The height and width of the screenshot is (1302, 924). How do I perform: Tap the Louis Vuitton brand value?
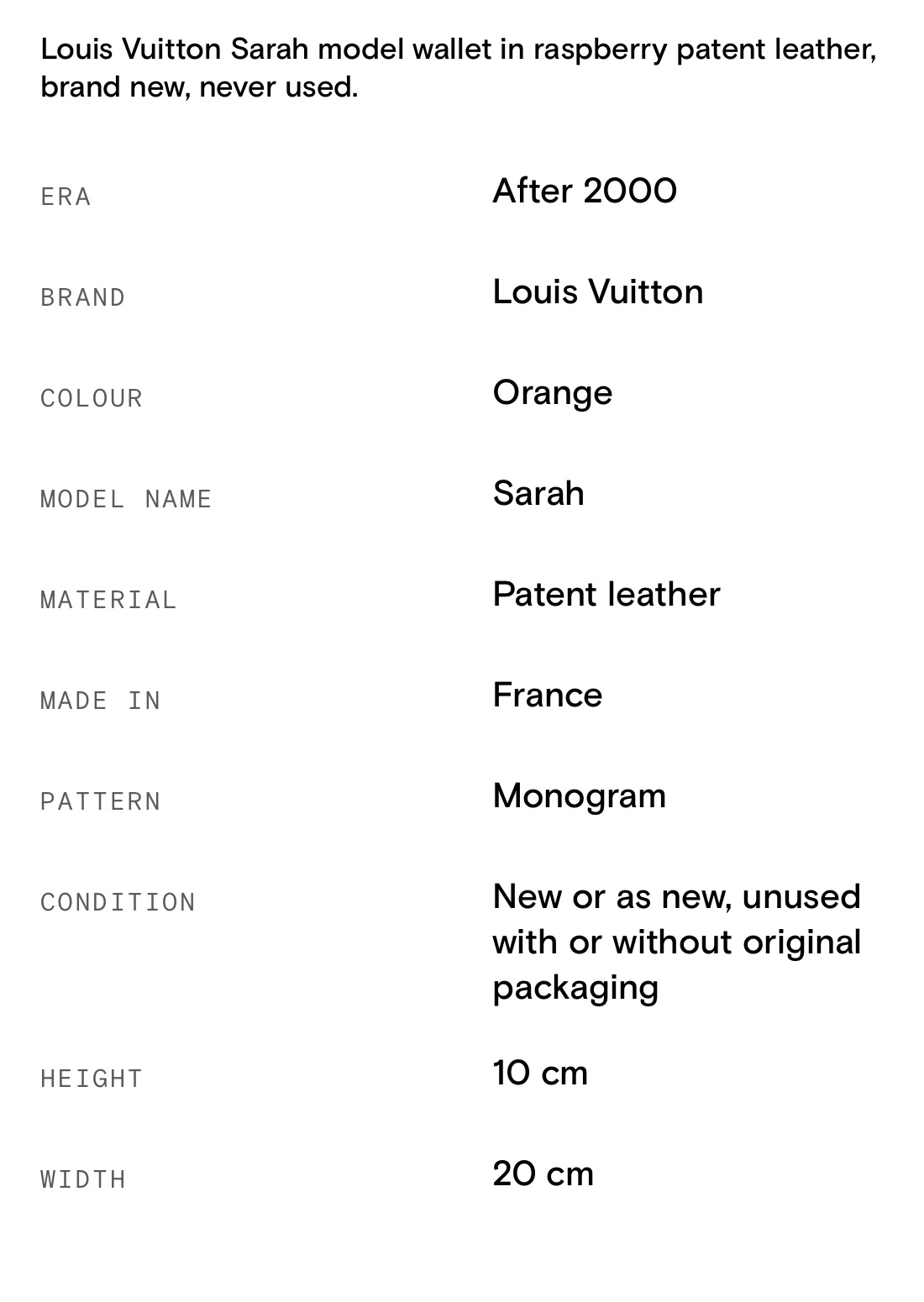(x=597, y=291)
